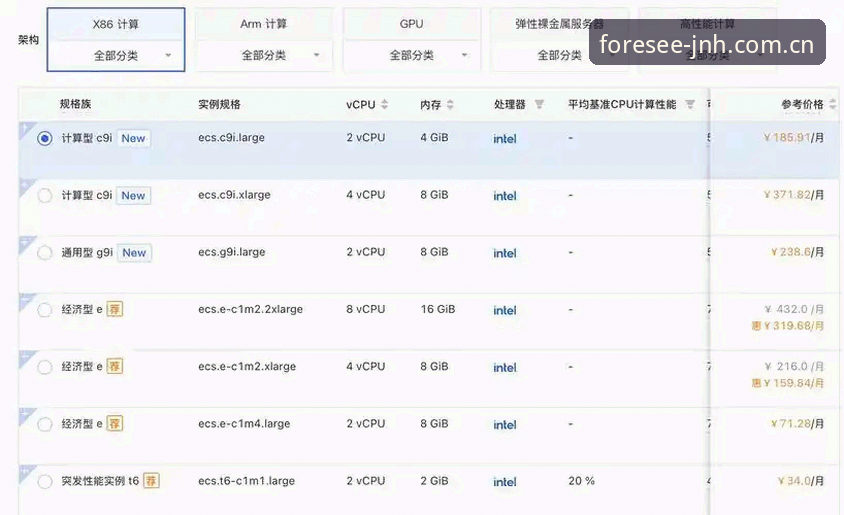This screenshot has height=515, width=844.
Task: Click discounted price ¥159.84/月
Action: click(x=788, y=383)
